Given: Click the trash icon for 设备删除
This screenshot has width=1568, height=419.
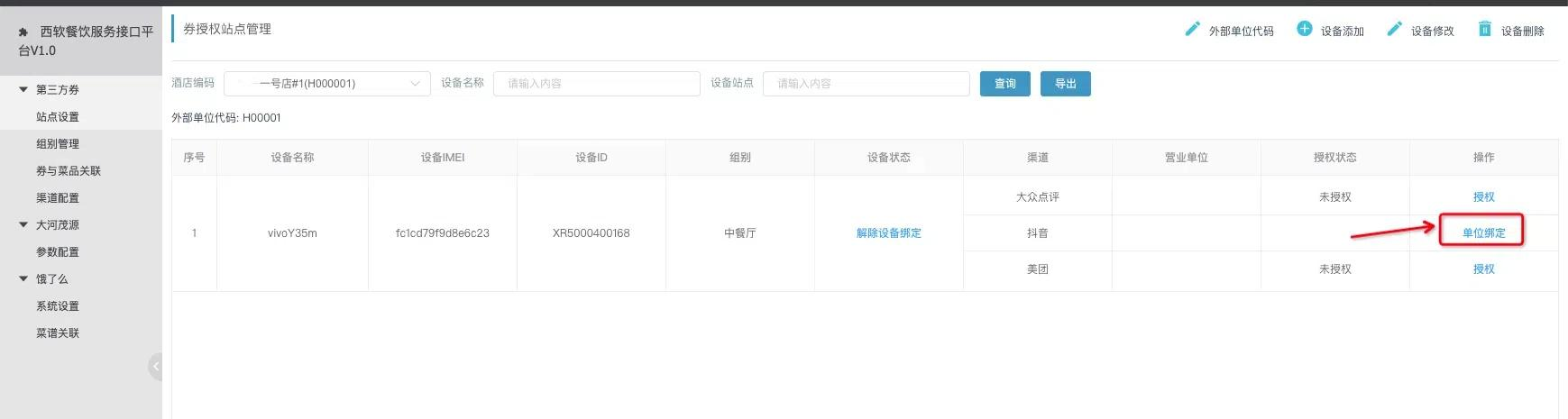Looking at the screenshot, I should [1484, 29].
